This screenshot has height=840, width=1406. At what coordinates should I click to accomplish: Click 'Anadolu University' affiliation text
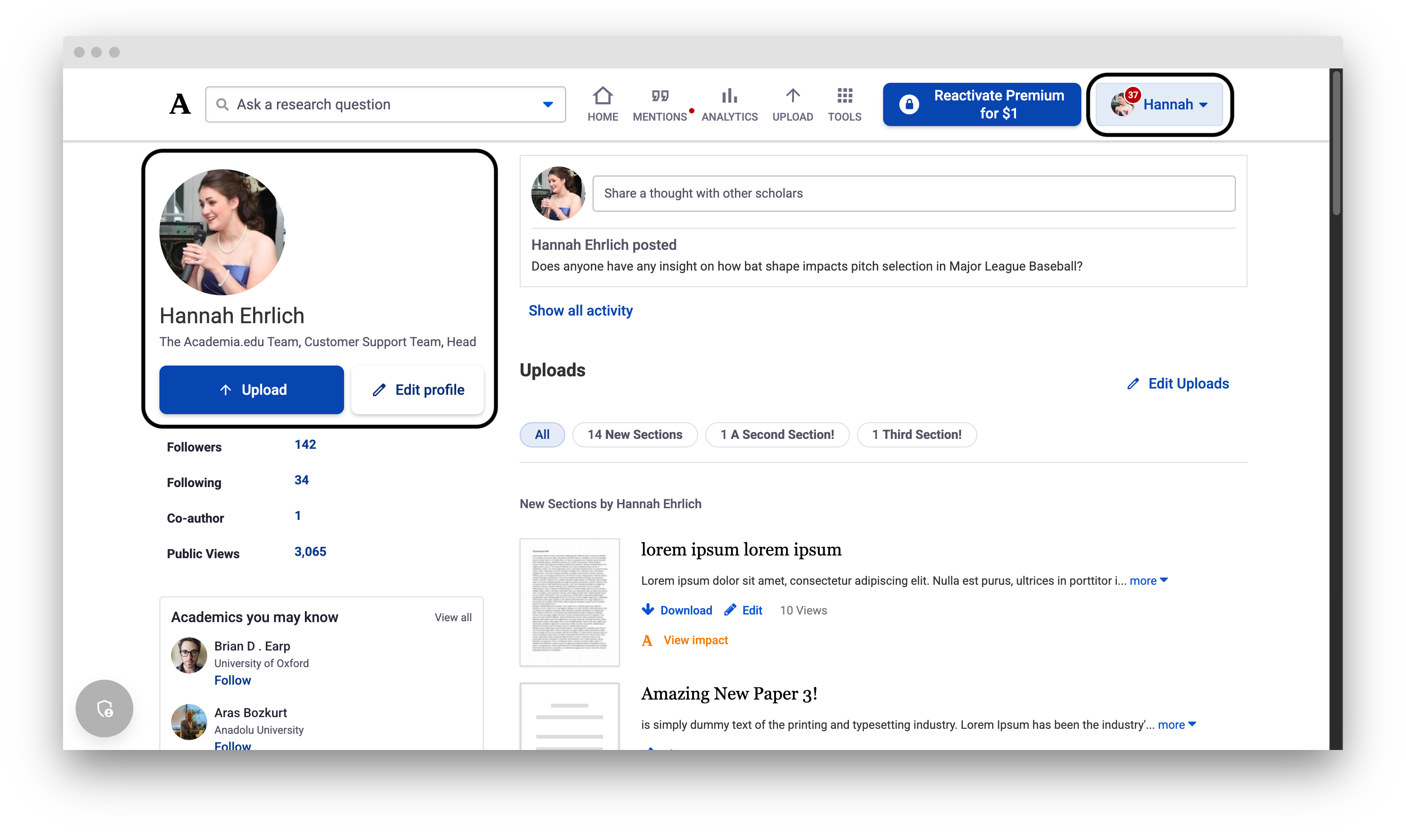(x=258, y=730)
